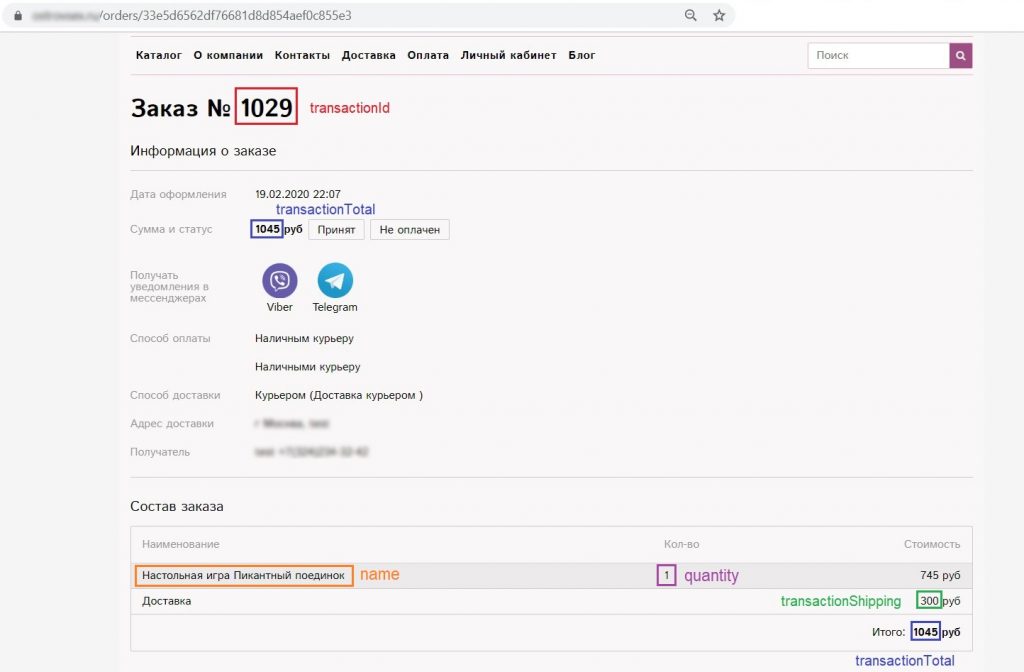1024x672 pixels.
Task: Click the Viber messenger icon
Action: coord(280,281)
